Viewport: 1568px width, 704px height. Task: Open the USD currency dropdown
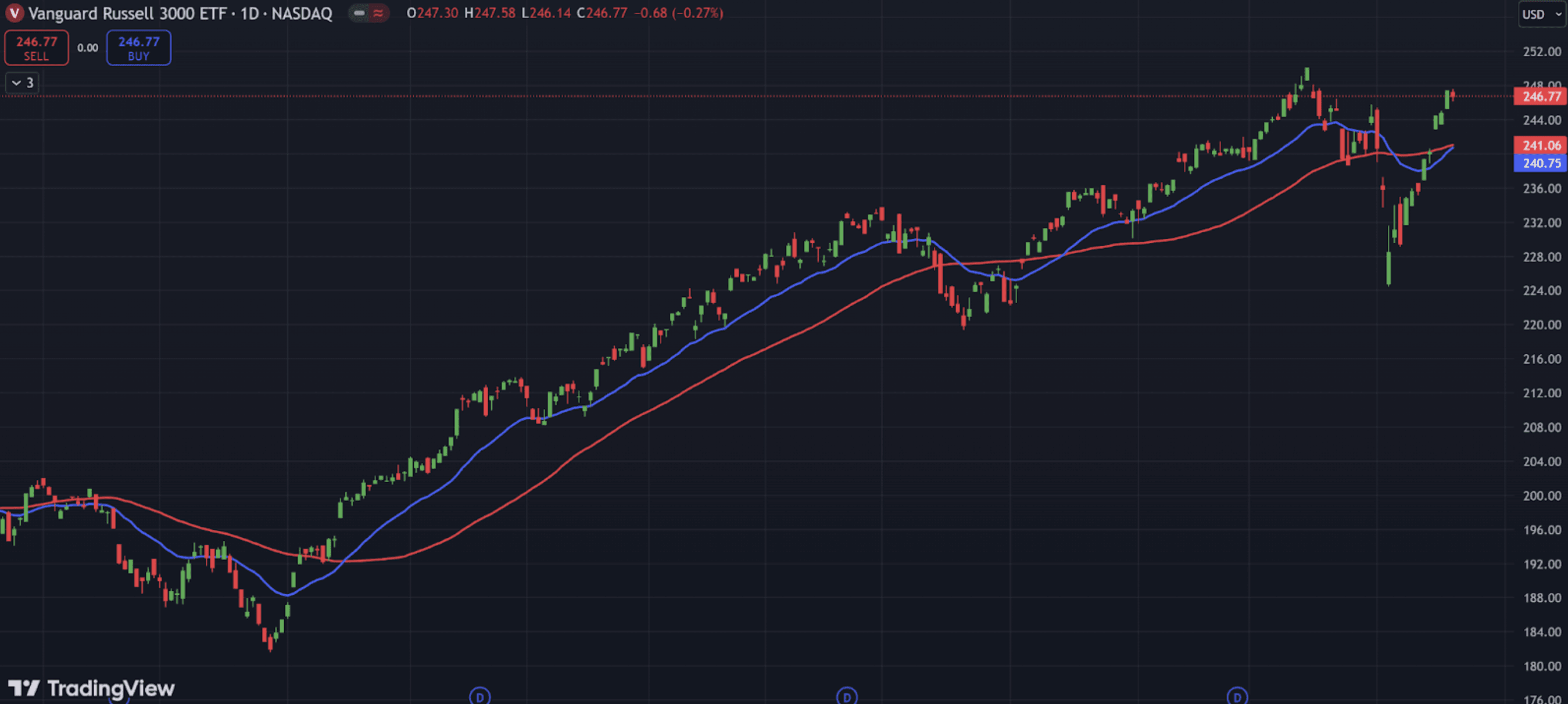pyautogui.click(x=1541, y=14)
